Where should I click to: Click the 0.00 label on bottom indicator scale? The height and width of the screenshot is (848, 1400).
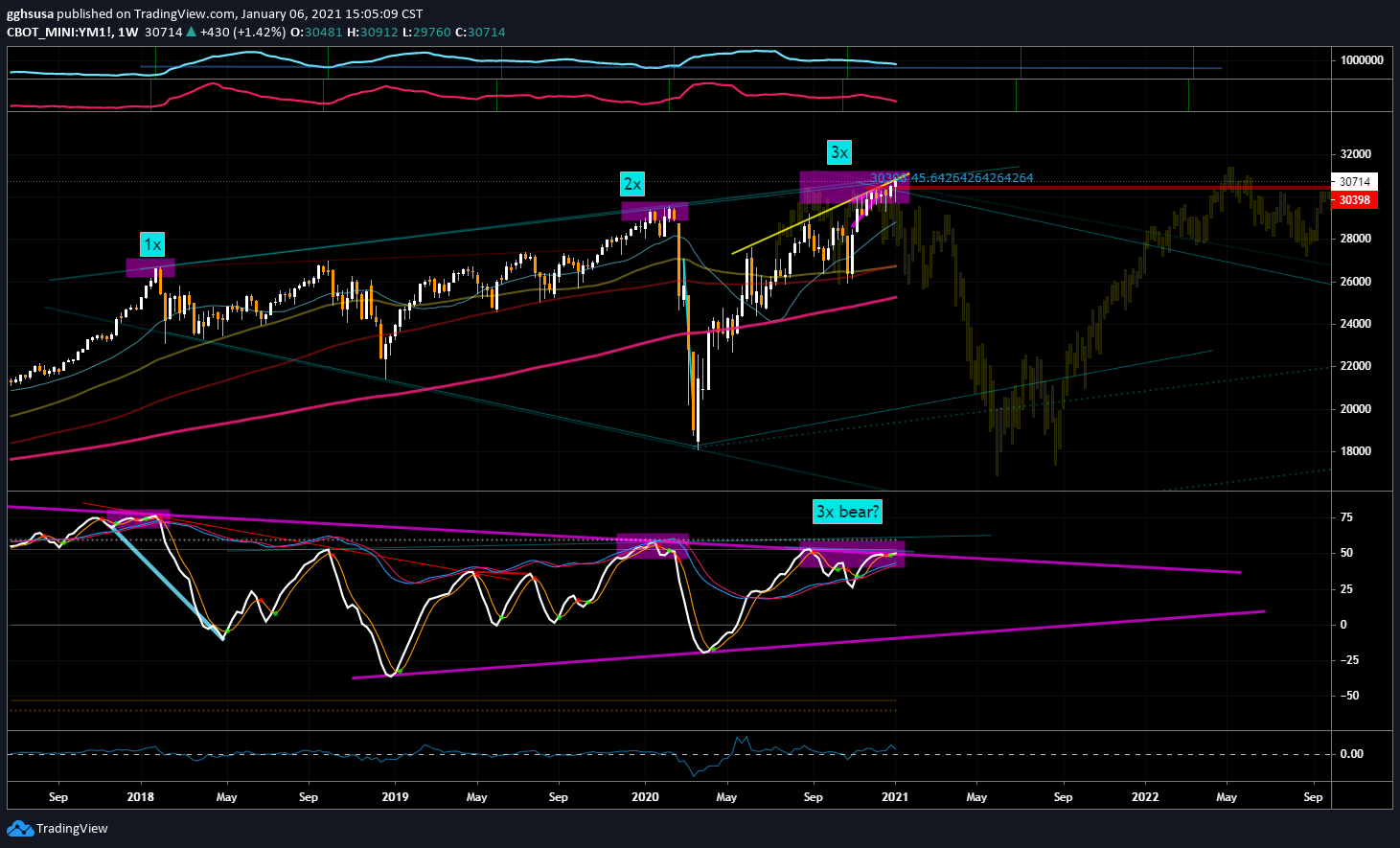coord(1351,754)
